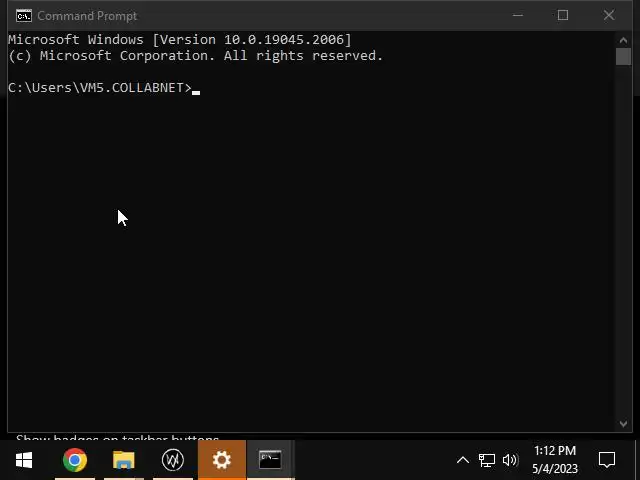Click the vertical scrollbar thumb
640x480 pixels.
point(623,56)
